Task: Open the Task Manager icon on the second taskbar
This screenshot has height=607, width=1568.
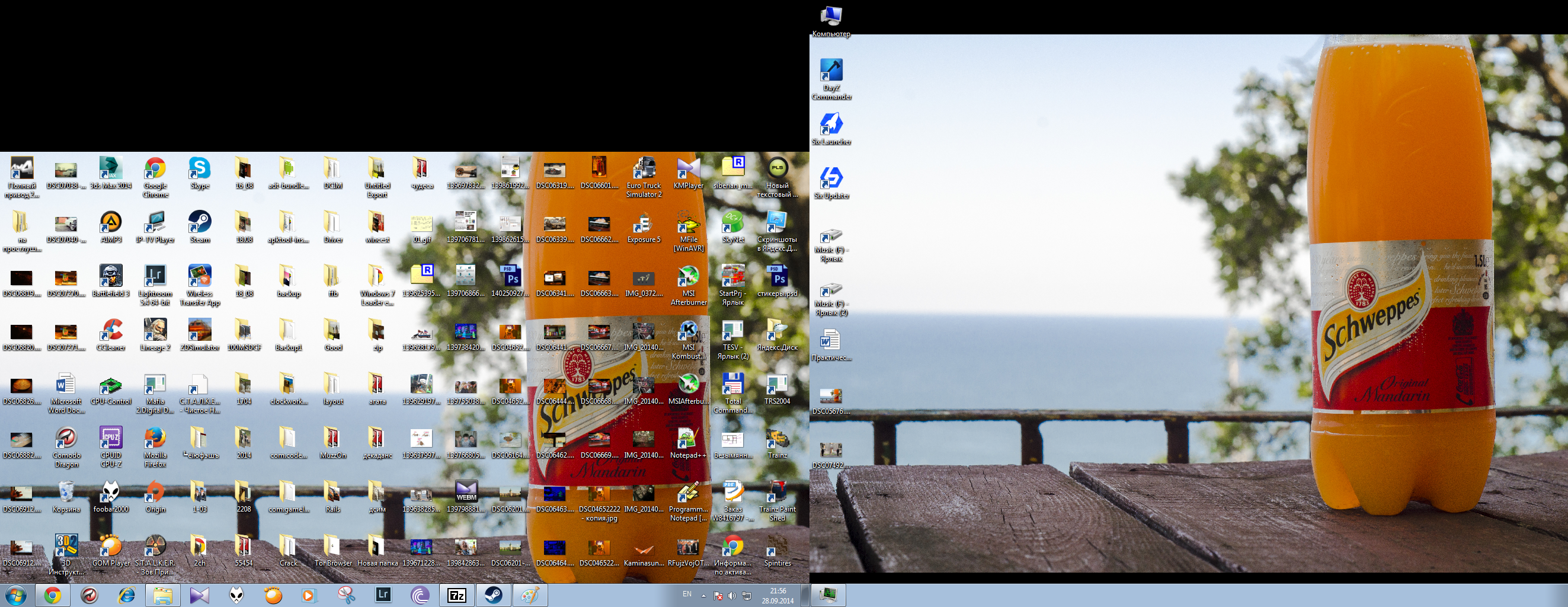Action: click(x=828, y=595)
